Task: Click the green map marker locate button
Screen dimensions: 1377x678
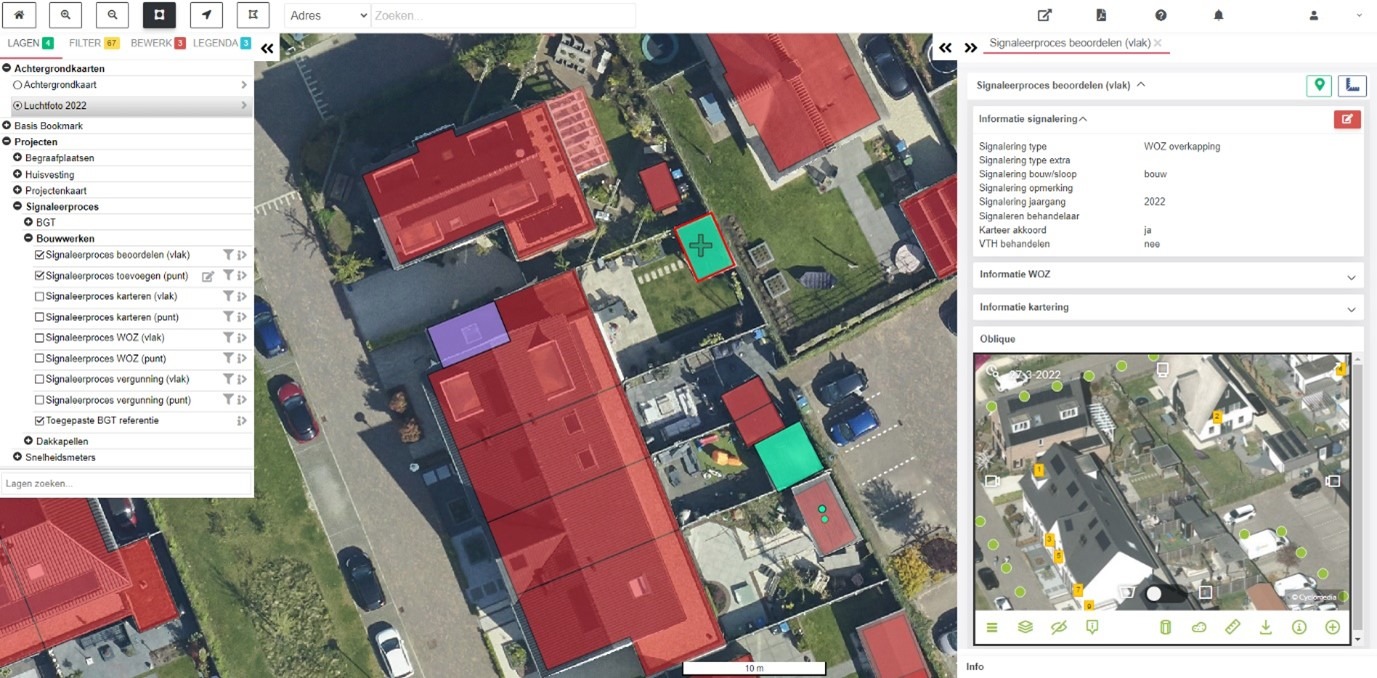Action: pos(1319,86)
